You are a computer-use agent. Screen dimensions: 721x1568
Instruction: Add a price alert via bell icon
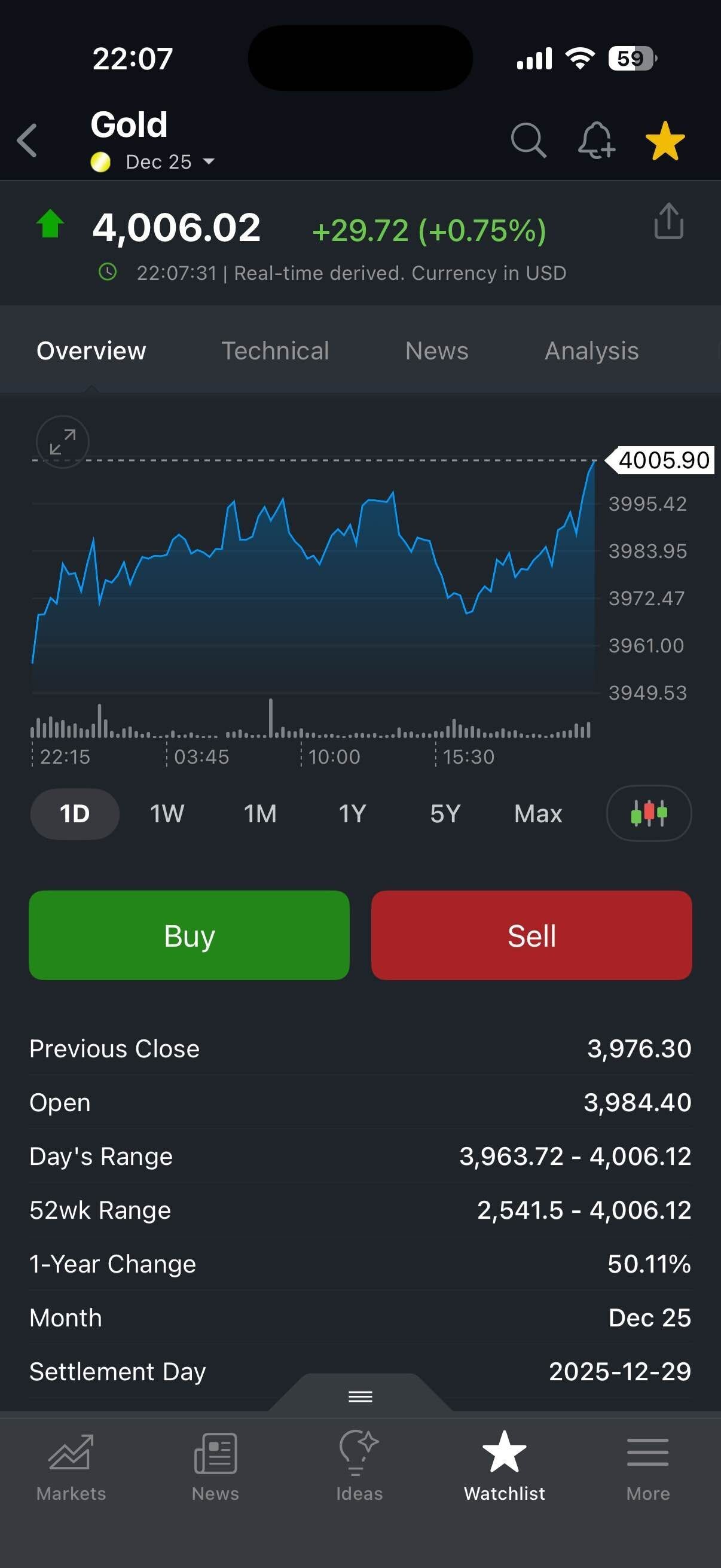point(595,141)
